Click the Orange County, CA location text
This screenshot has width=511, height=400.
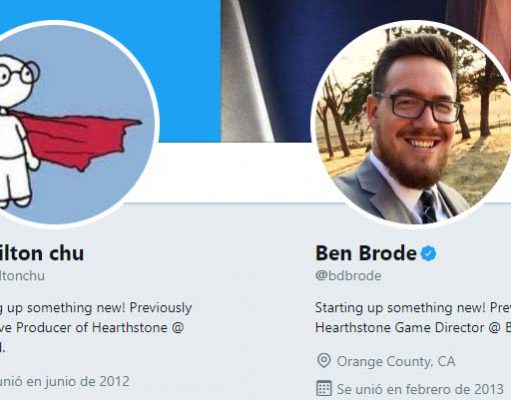(396, 361)
